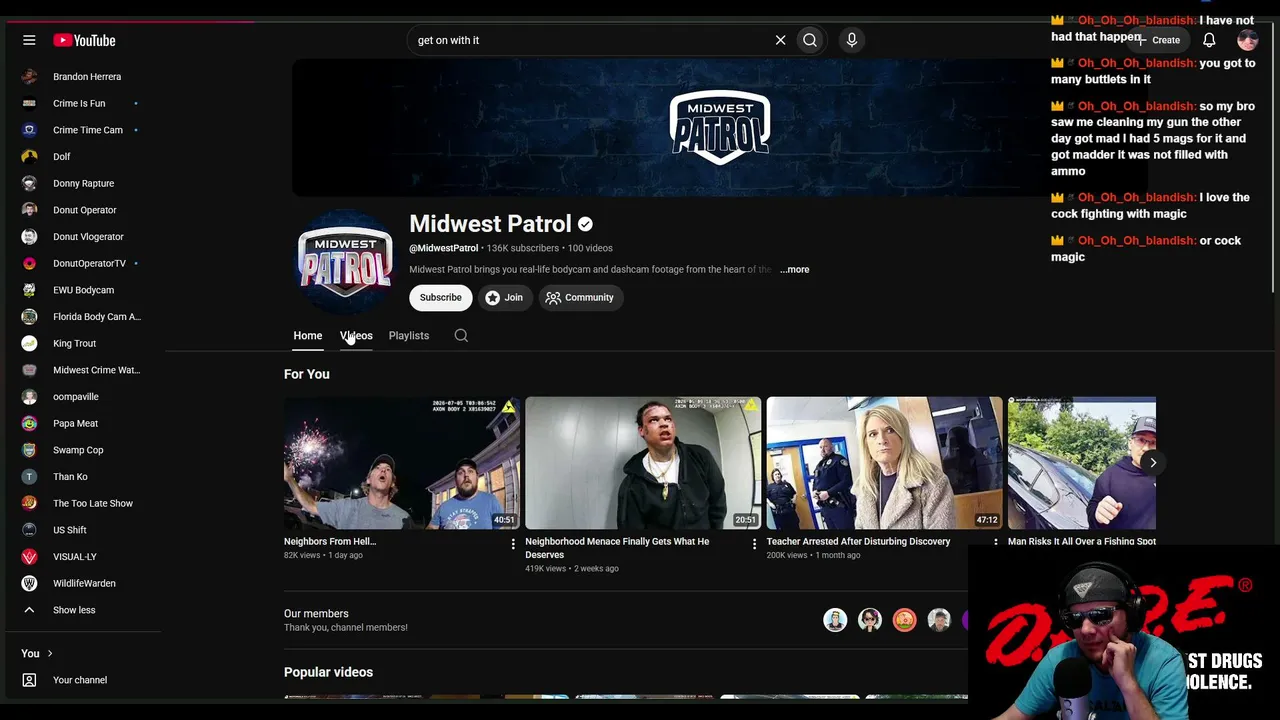Play Teacher Arrested video thumbnail
Screen dimensions: 1280x720
pos(884,463)
